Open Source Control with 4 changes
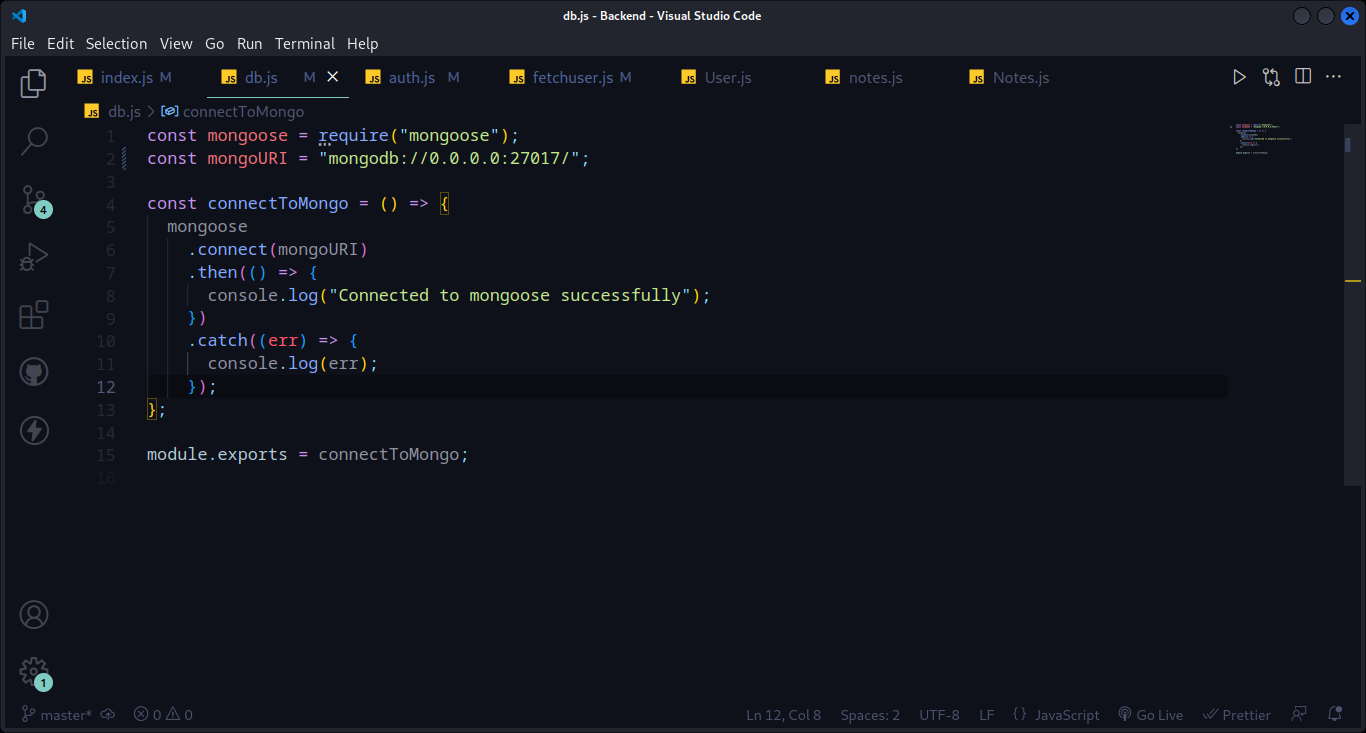Image resolution: width=1366 pixels, height=733 pixels. pyautogui.click(x=34, y=200)
